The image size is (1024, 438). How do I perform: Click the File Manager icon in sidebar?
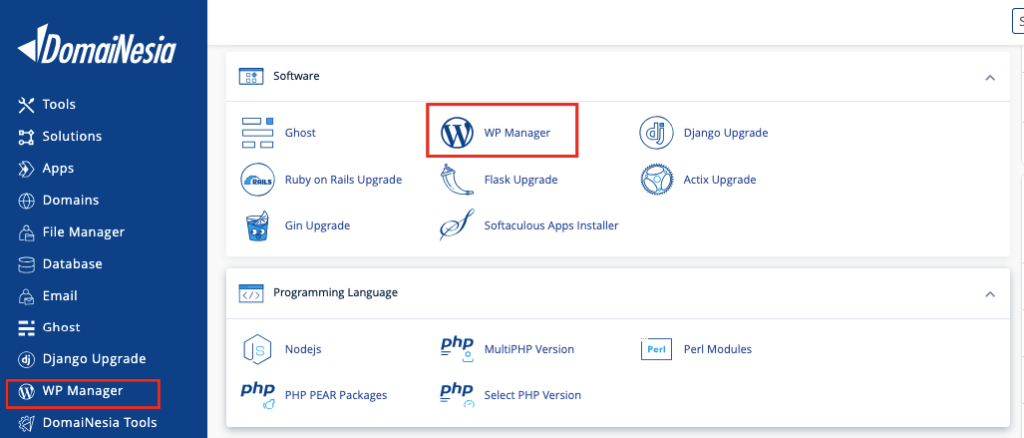click(x=26, y=232)
